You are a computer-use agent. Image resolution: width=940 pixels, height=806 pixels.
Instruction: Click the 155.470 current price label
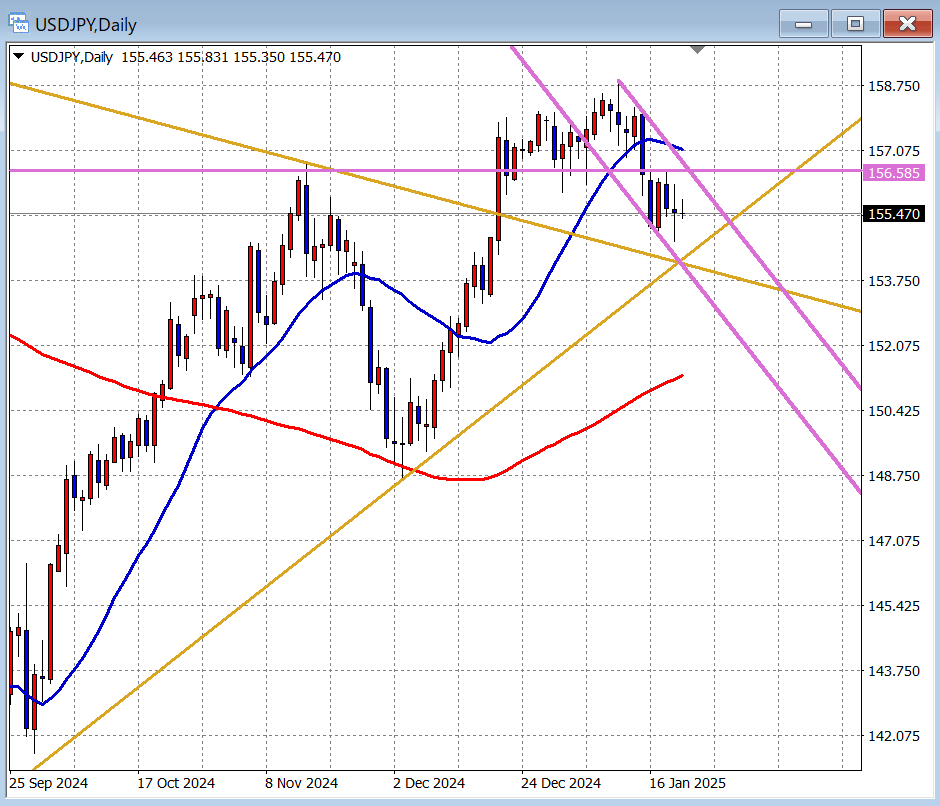893,214
